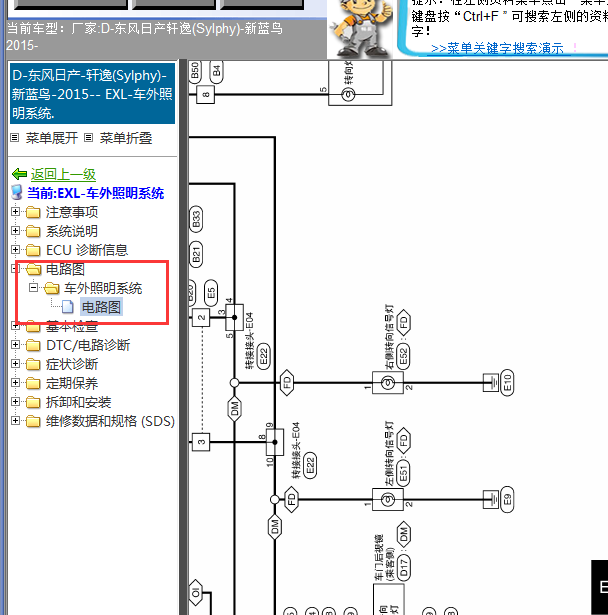Click the 症状诊断 folder icon
The height and width of the screenshot is (615, 608).
coord(33,364)
